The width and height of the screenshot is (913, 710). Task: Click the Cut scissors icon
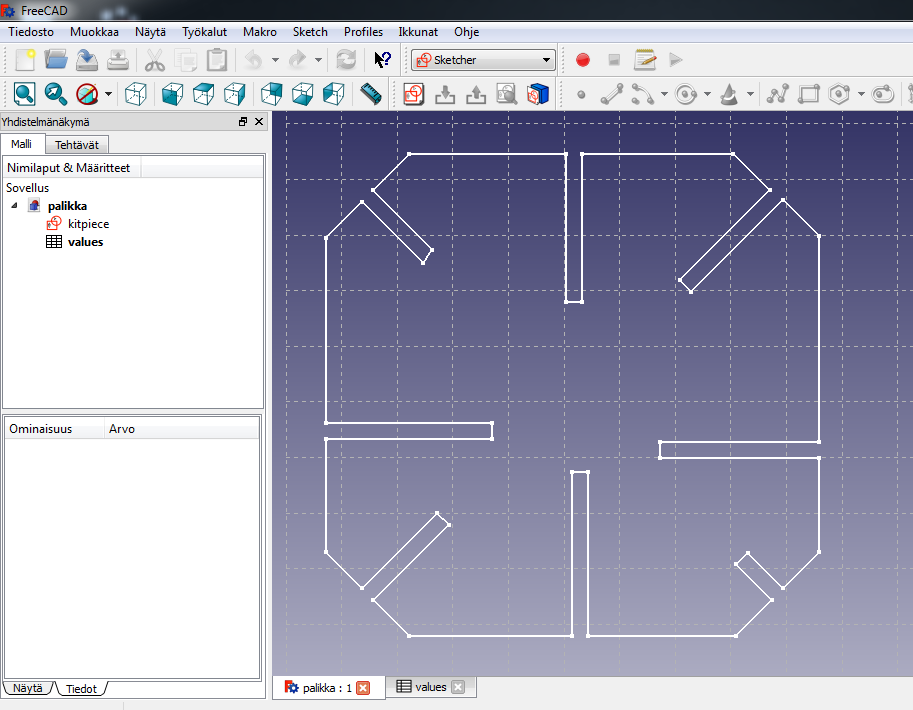click(154, 60)
